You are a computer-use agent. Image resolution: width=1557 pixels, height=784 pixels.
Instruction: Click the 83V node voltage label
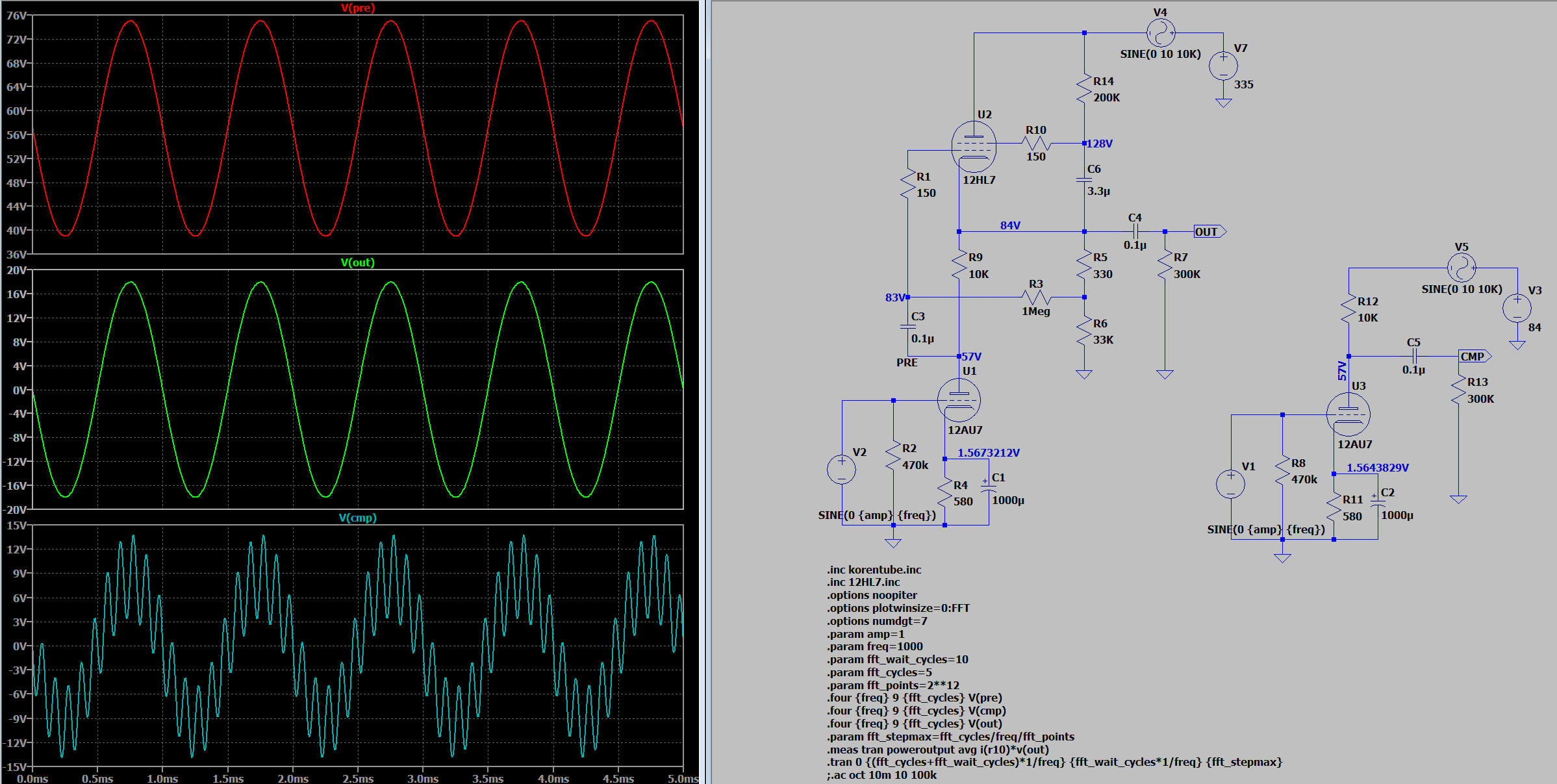pyautogui.click(x=895, y=297)
